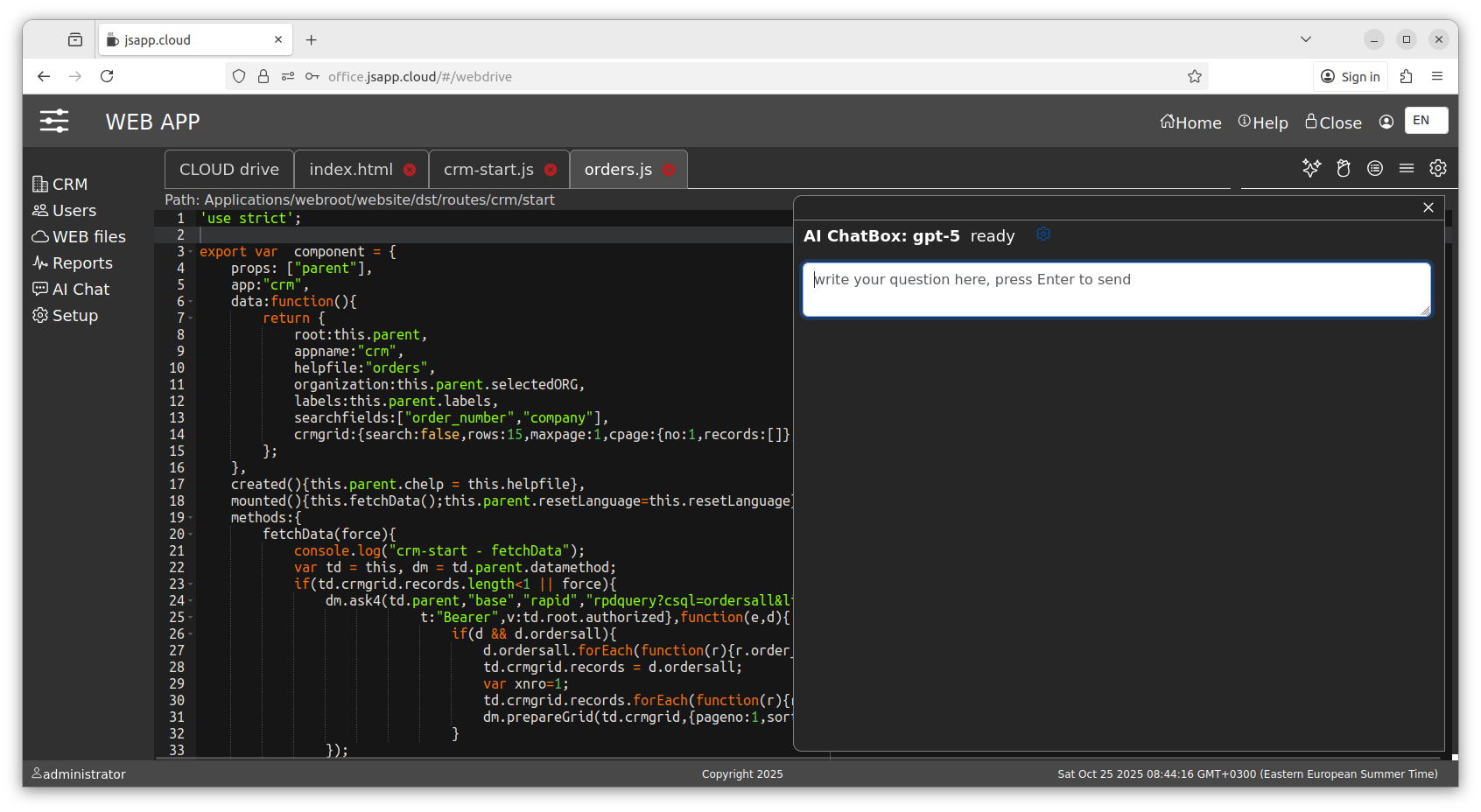Click the AI ChatBox settings gear
The width and height of the screenshot is (1481, 812).
click(1042, 234)
